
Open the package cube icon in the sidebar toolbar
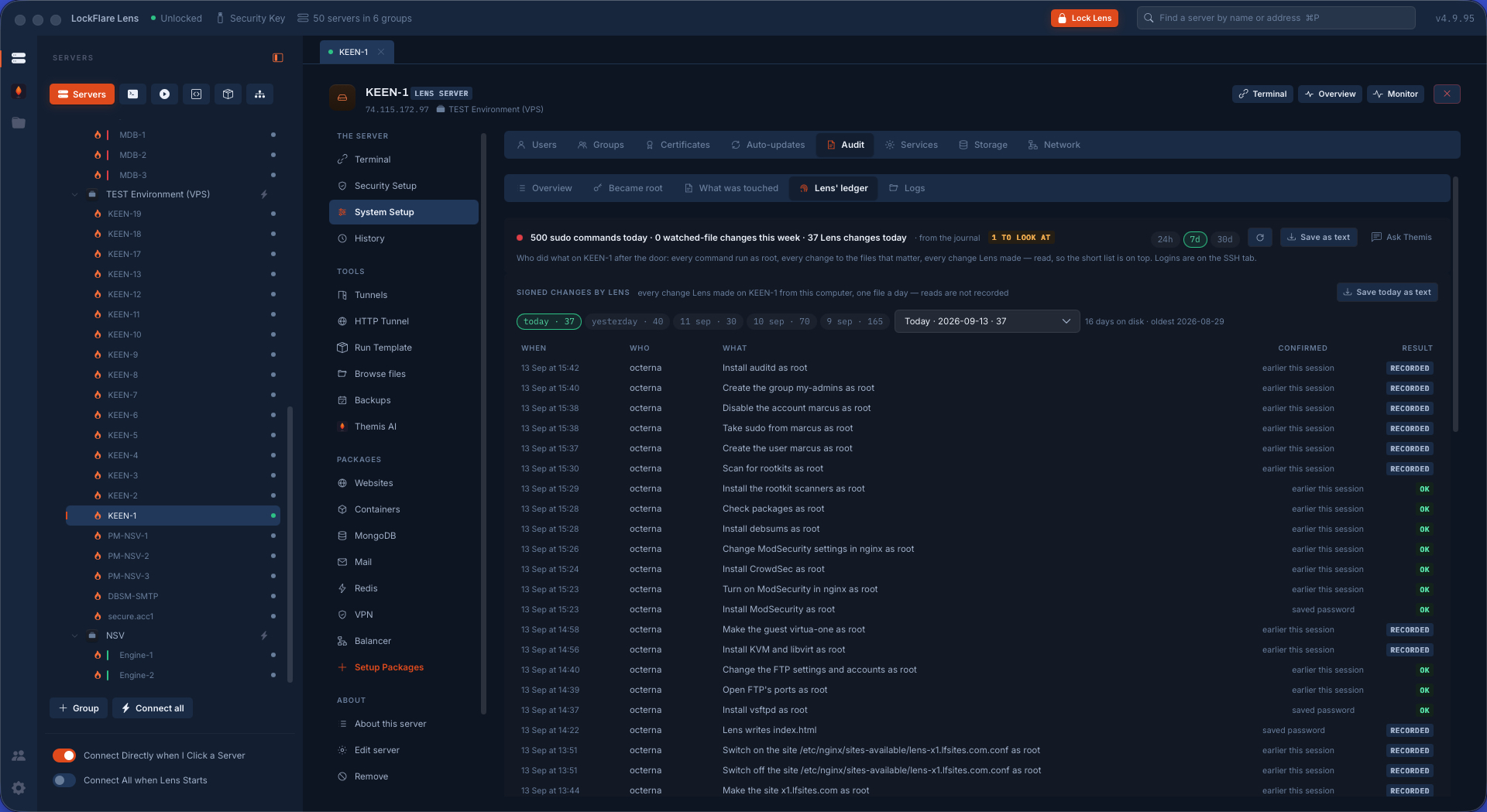(x=228, y=94)
